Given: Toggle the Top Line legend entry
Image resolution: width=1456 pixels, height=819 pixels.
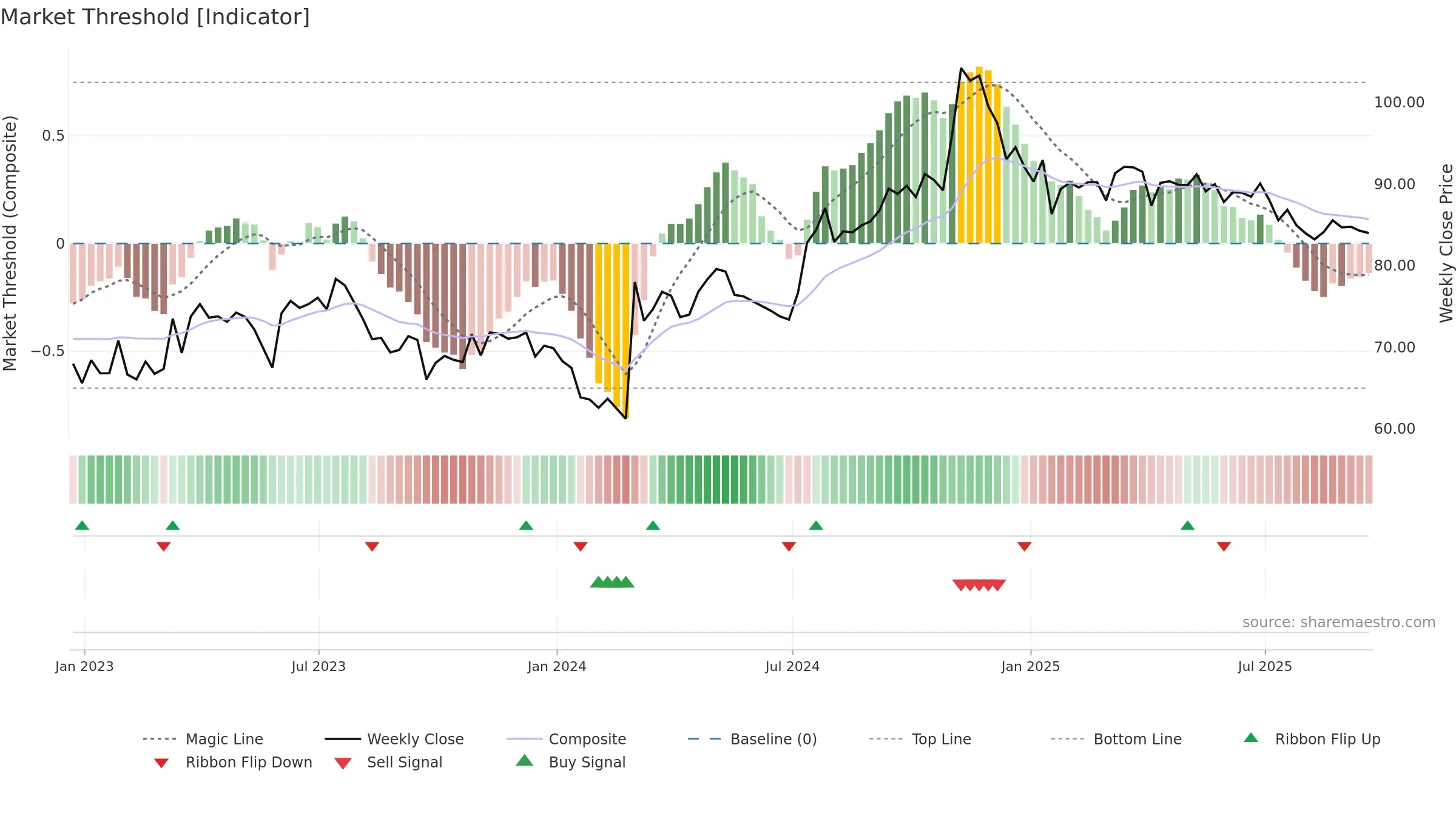Looking at the screenshot, I should [x=920, y=739].
